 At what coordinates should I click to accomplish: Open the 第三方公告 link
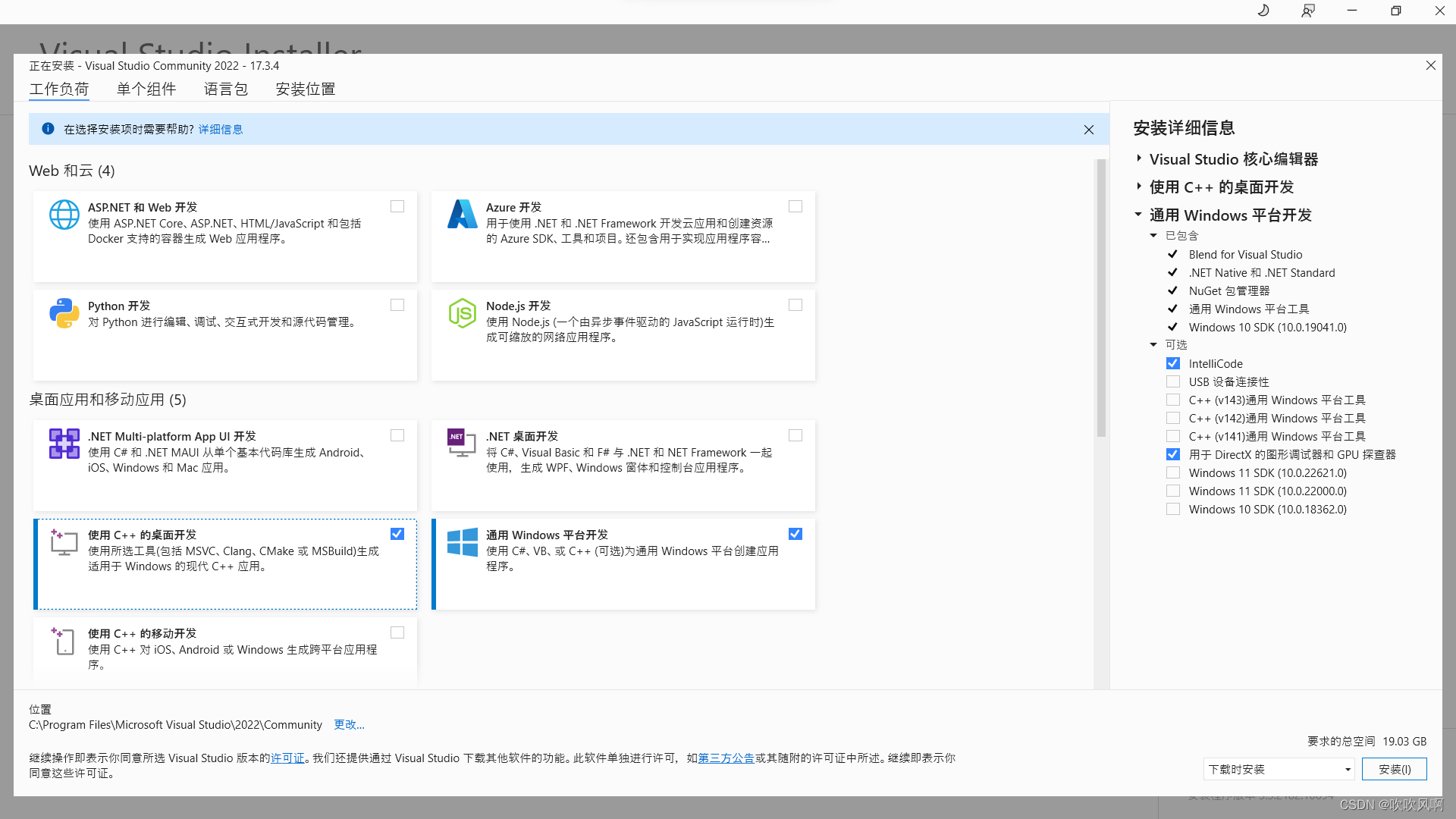(726, 758)
